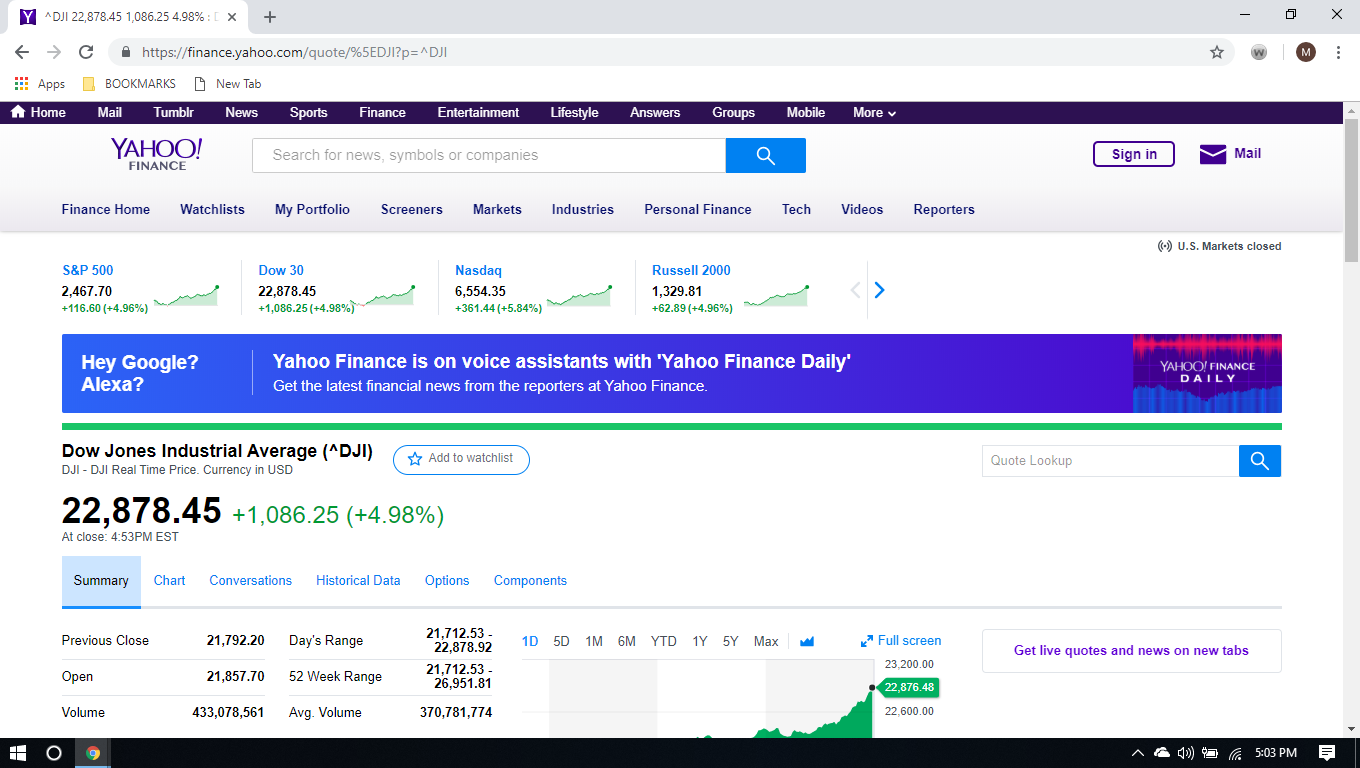The width and height of the screenshot is (1360, 768).
Task: Click the Cortana circle in taskbar
Action: tap(54, 753)
